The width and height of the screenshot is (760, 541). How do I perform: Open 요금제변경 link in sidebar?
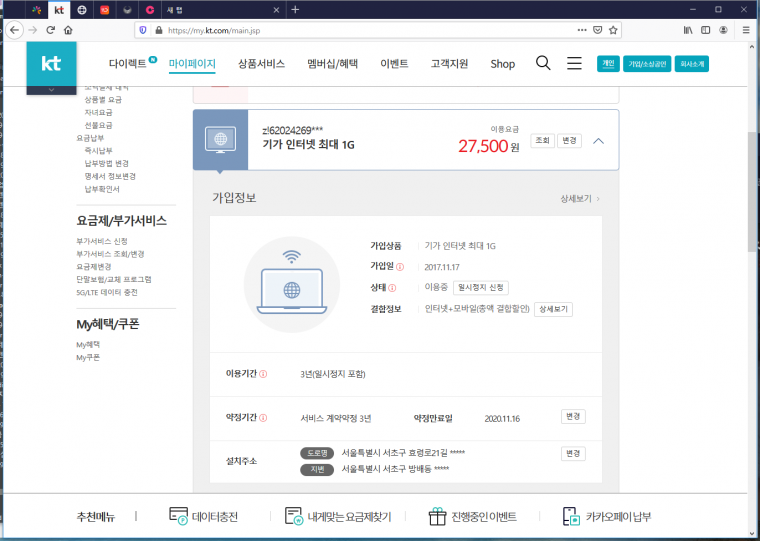94,267
